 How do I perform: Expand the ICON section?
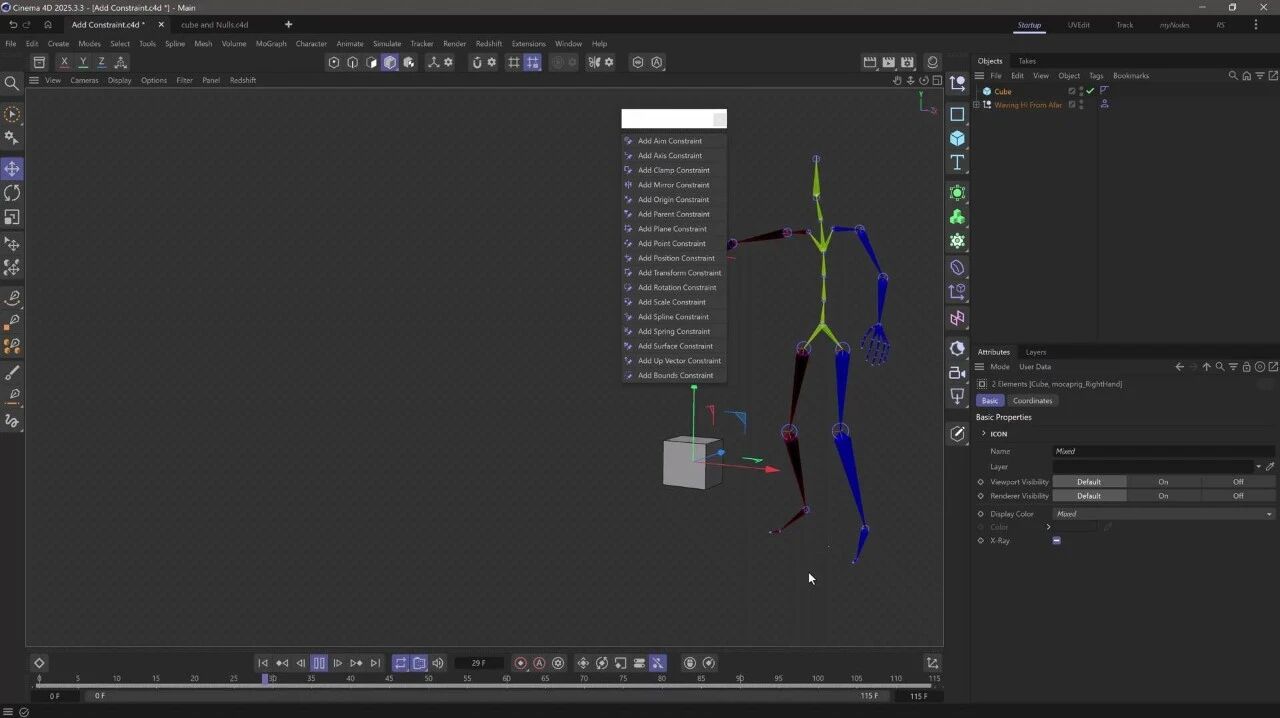pos(983,434)
